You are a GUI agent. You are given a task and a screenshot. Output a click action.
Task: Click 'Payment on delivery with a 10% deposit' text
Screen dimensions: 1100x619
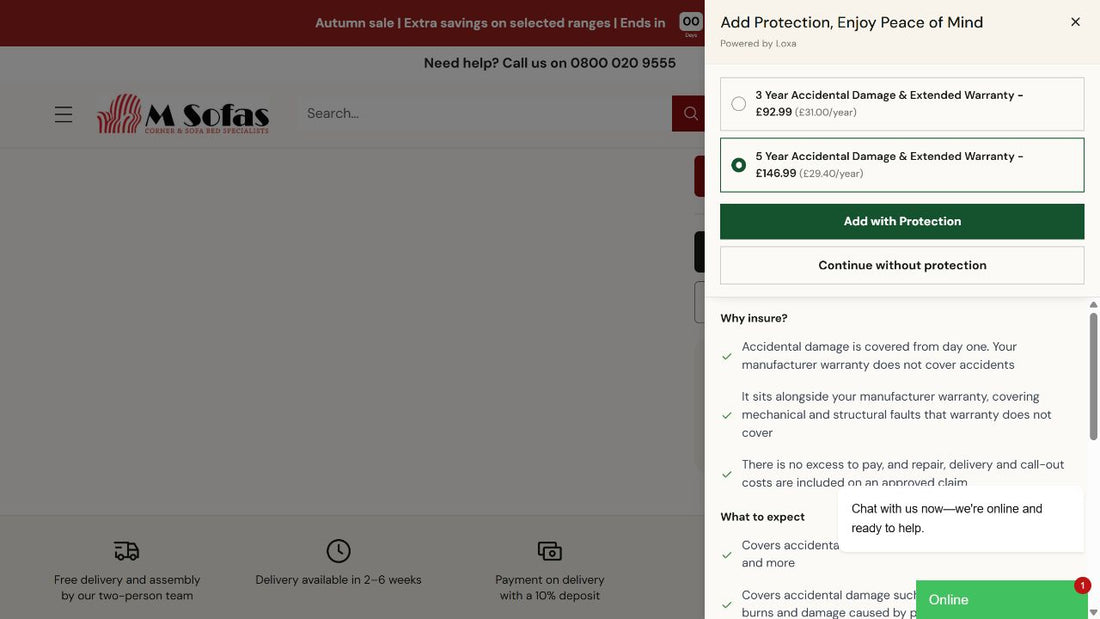(x=549, y=587)
